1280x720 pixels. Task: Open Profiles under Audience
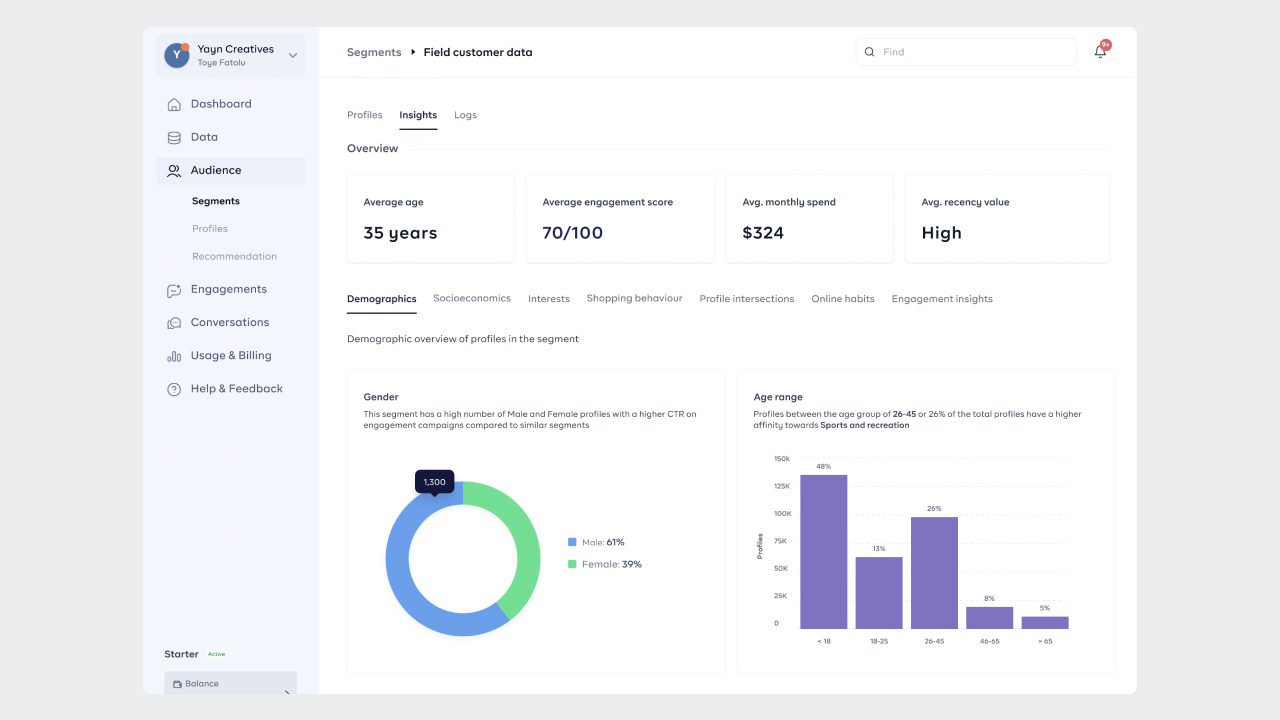tap(210, 229)
